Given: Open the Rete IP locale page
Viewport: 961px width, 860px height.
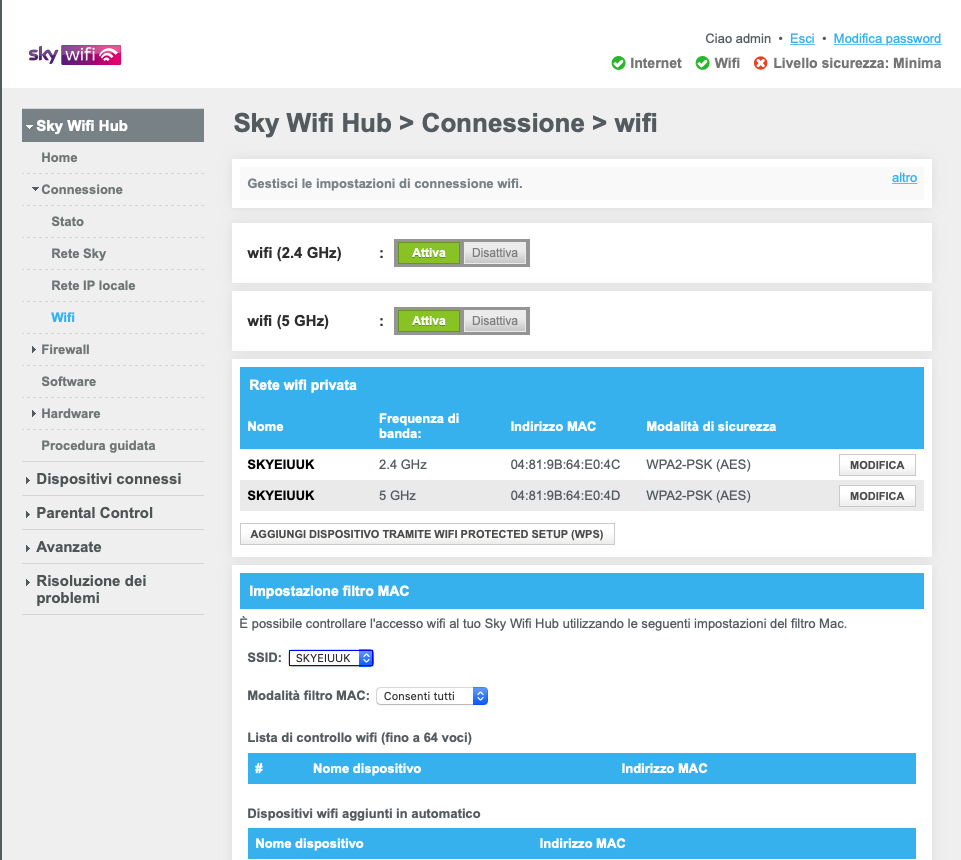Looking at the screenshot, I should [x=93, y=285].
